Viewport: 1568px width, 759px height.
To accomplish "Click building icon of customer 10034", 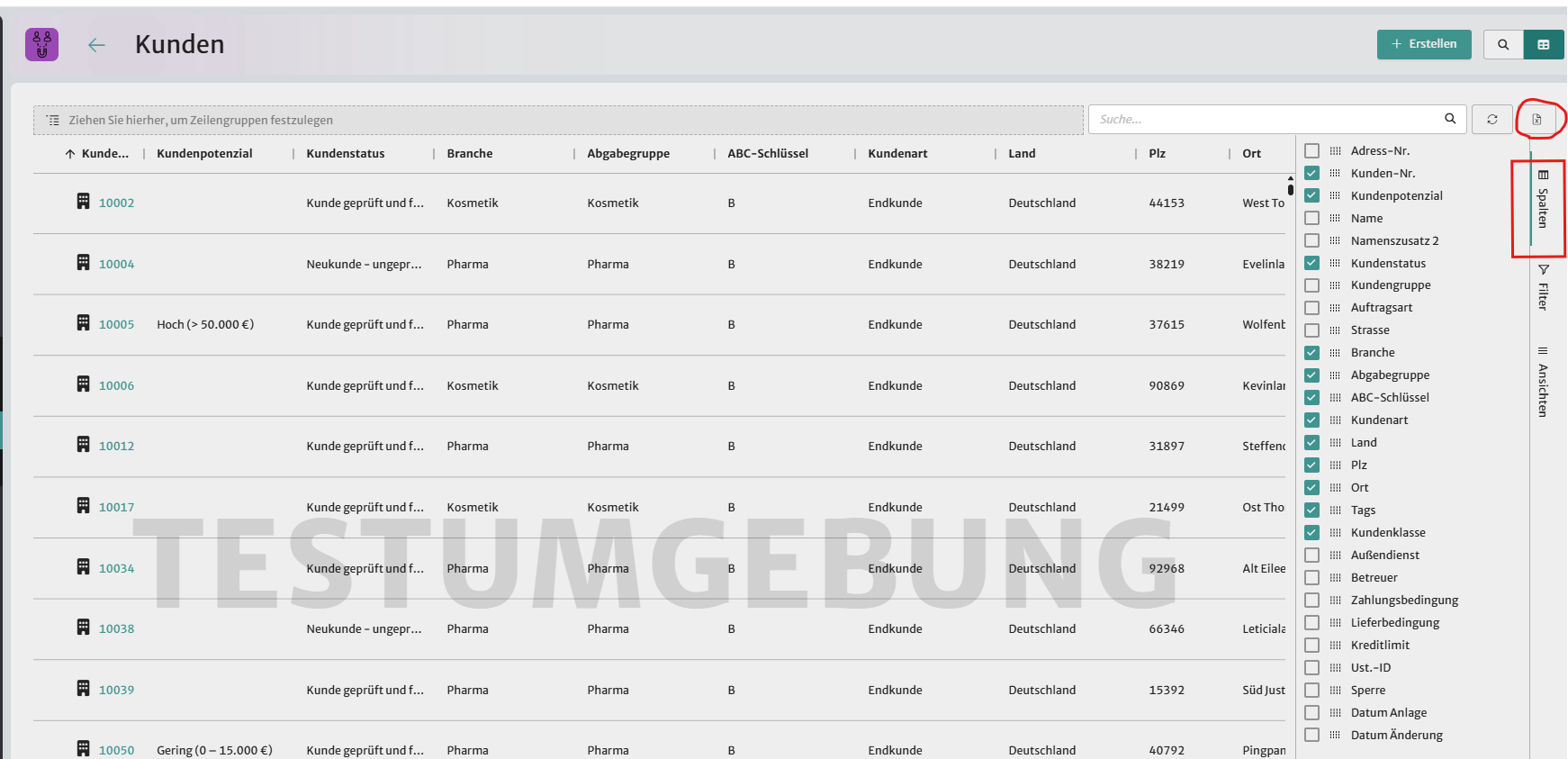I will coord(83,566).
